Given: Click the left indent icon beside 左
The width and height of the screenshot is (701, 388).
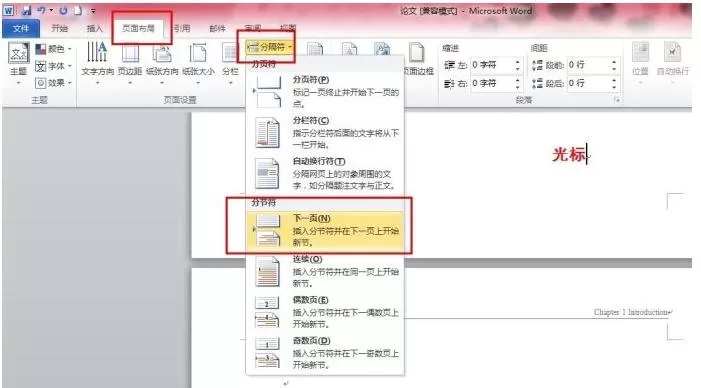Looking at the screenshot, I should point(449,66).
